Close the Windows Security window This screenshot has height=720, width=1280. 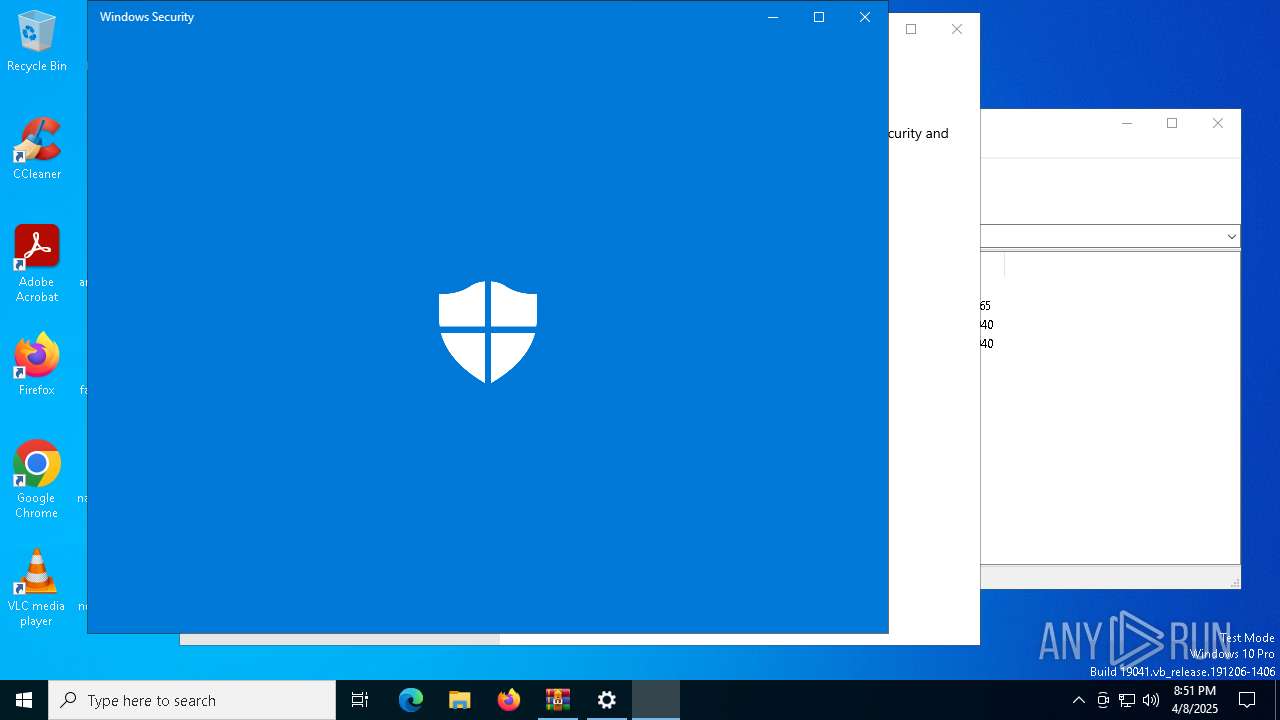click(x=865, y=17)
